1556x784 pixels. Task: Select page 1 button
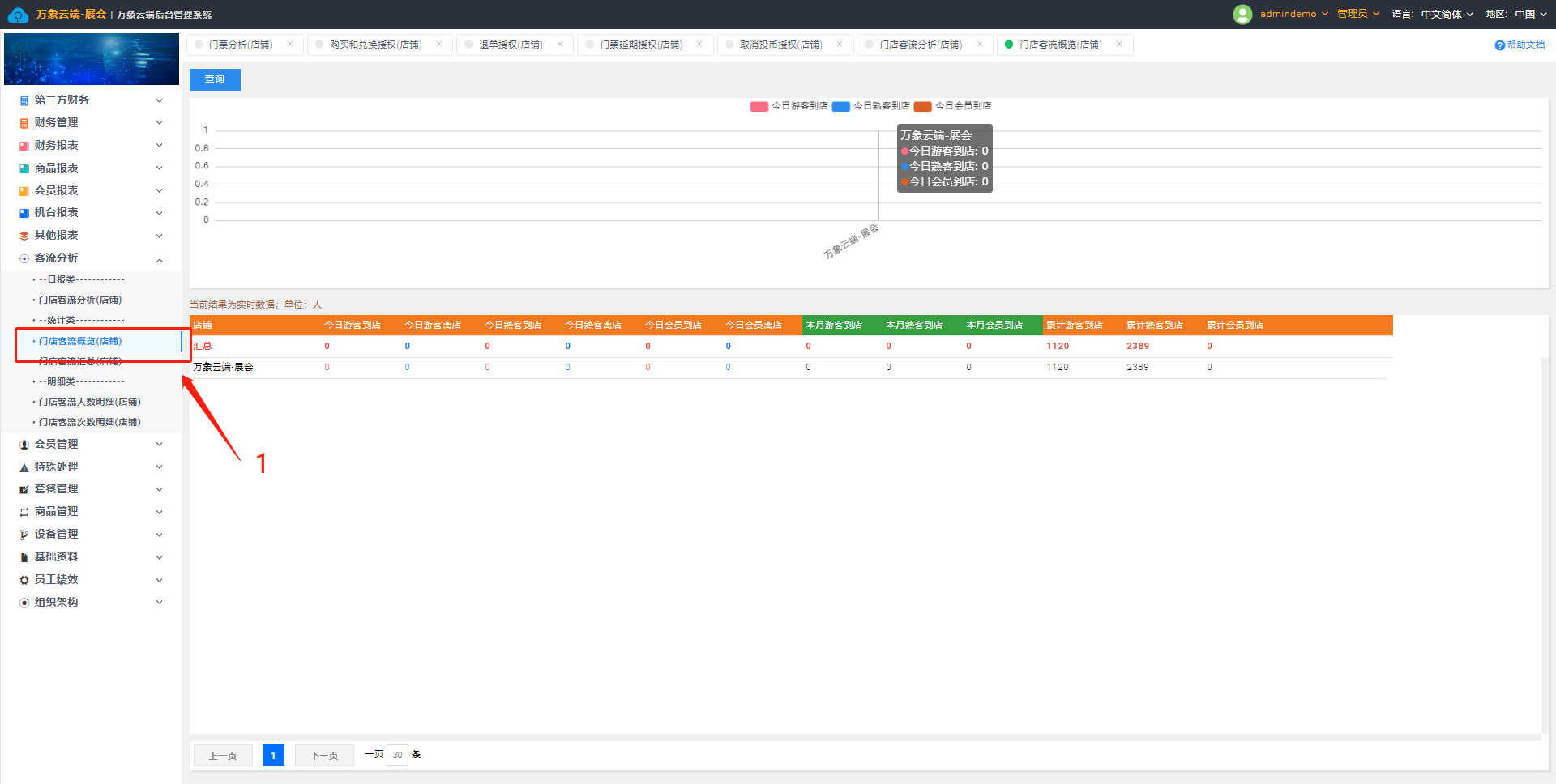pos(273,756)
